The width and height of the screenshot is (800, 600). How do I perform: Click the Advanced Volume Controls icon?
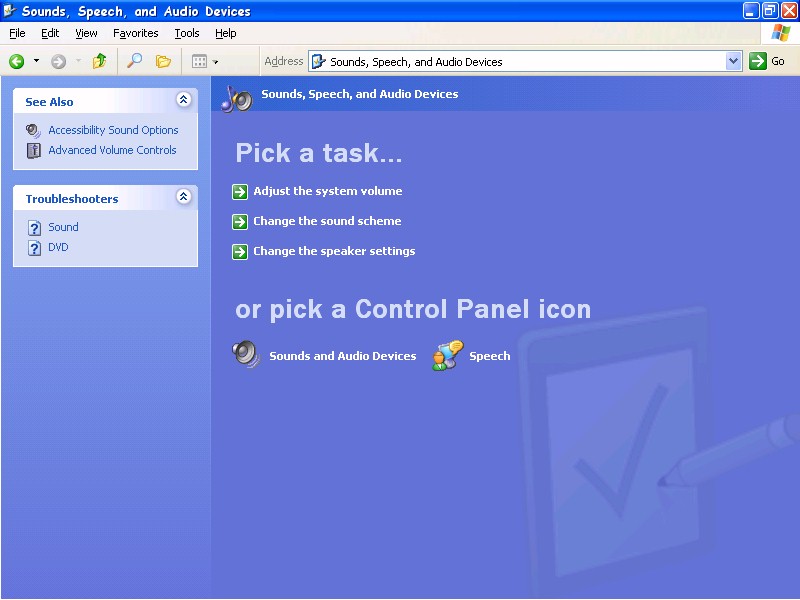click(34, 151)
